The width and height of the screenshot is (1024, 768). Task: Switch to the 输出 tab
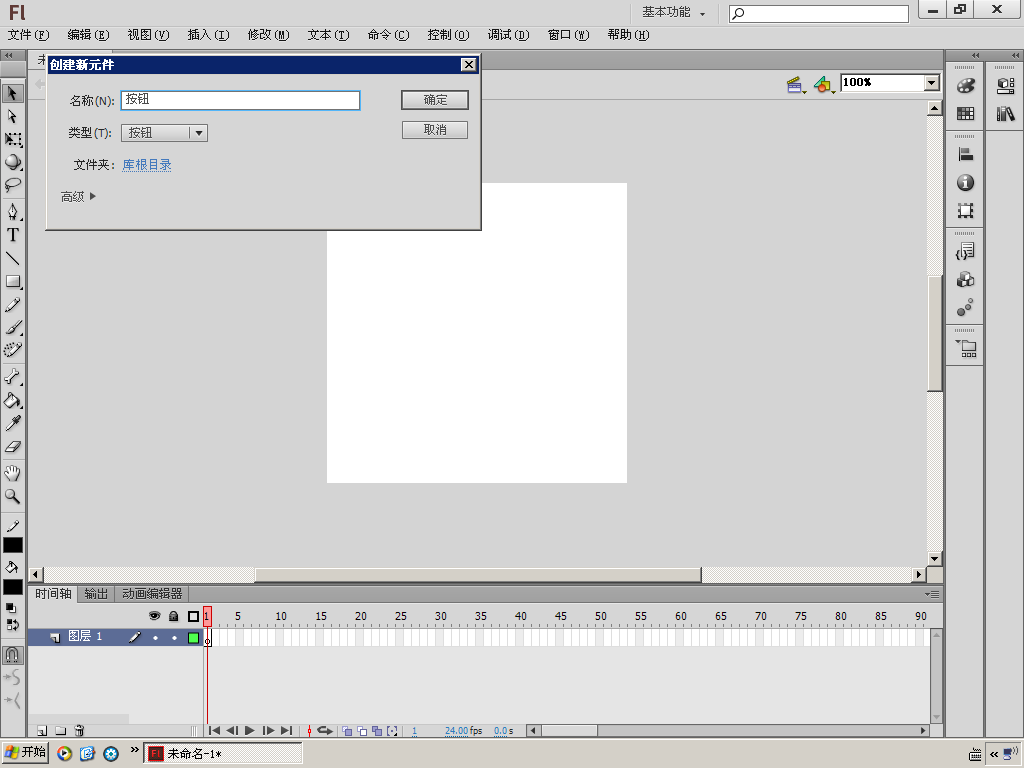coord(96,594)
